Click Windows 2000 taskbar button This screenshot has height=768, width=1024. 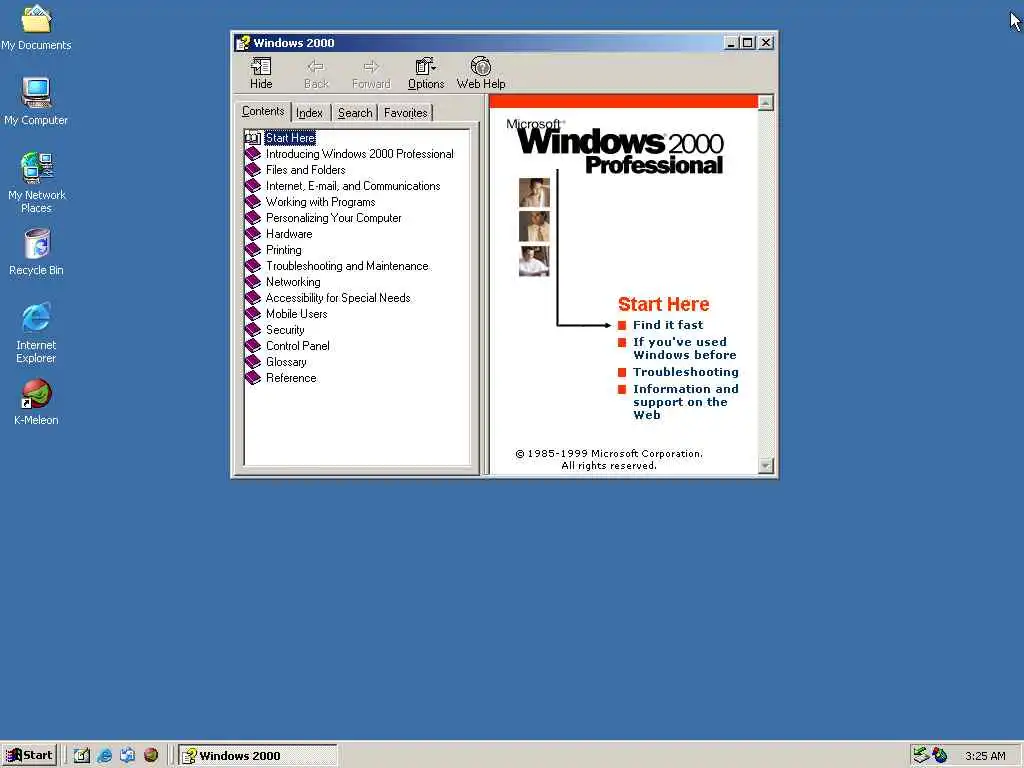258,755
